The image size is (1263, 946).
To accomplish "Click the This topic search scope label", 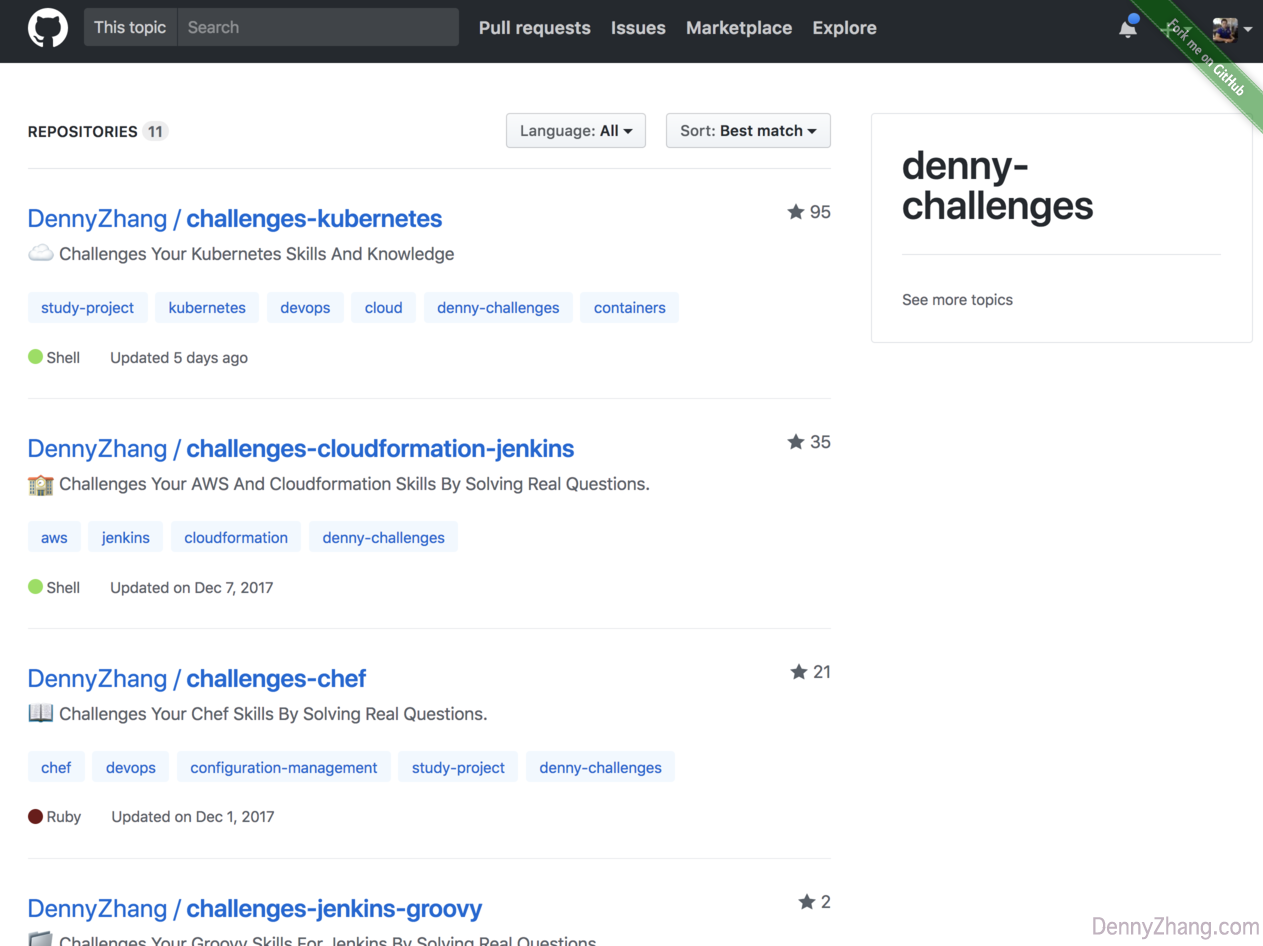I will (130, 28).
